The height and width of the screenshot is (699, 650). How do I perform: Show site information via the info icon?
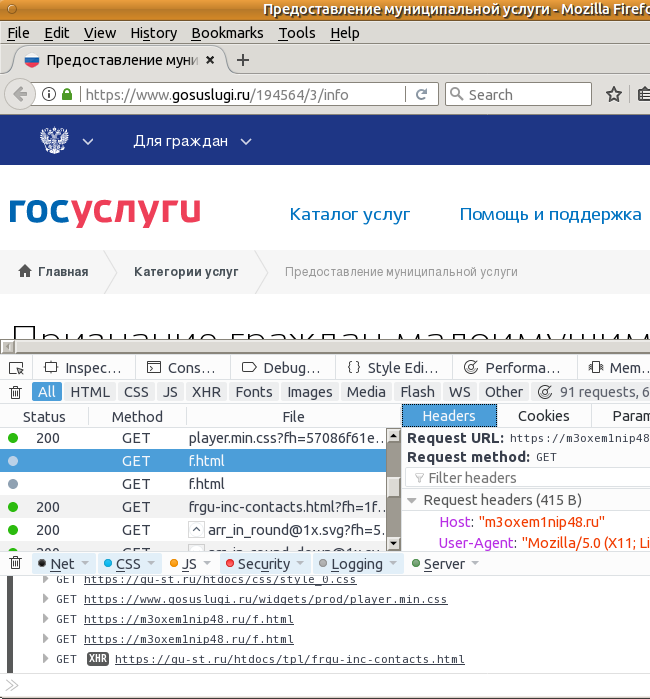pos(49,94)
